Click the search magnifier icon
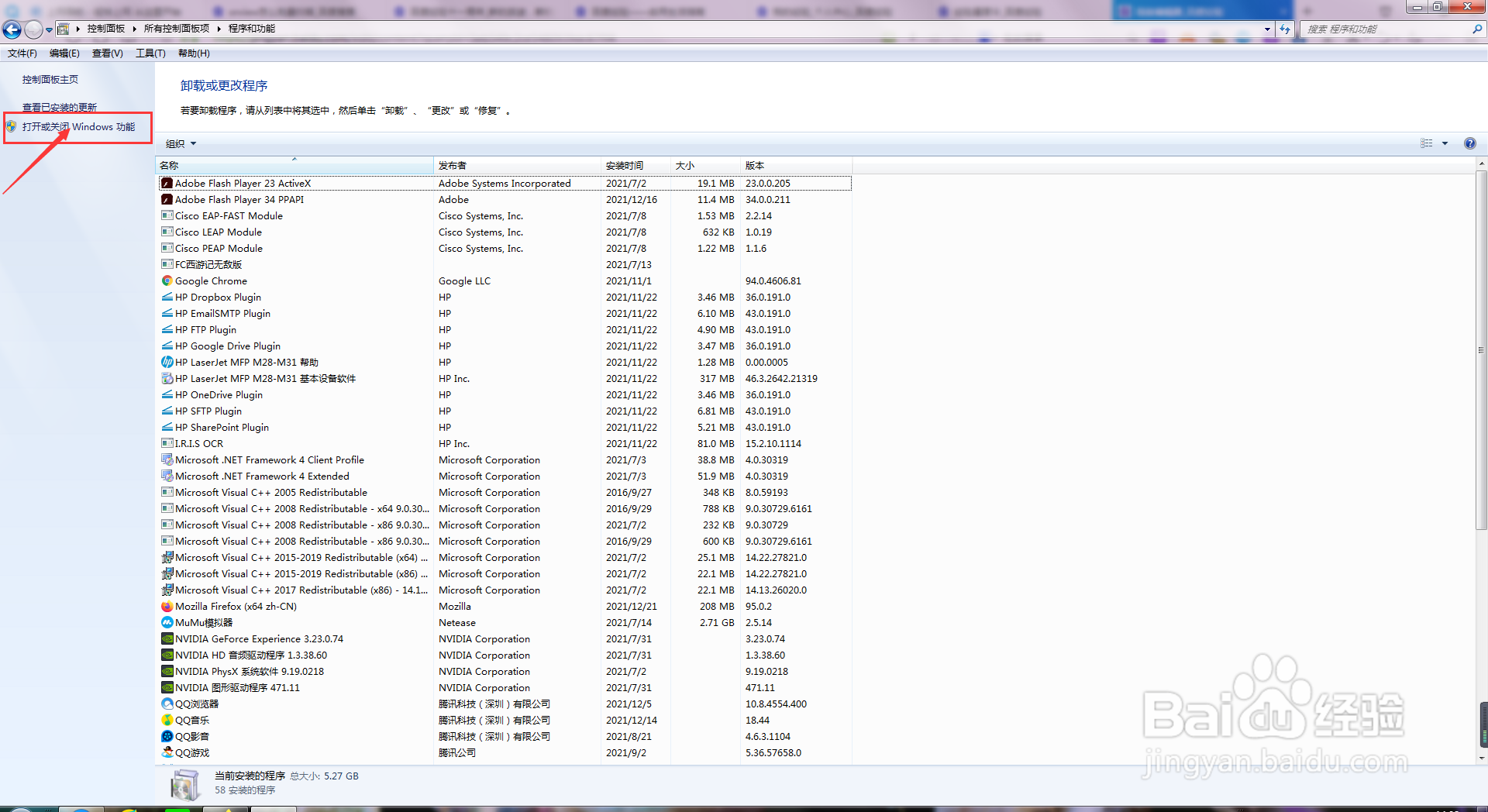The width and height of the screenshot is (1488, 812). (x=1476, y=29)
